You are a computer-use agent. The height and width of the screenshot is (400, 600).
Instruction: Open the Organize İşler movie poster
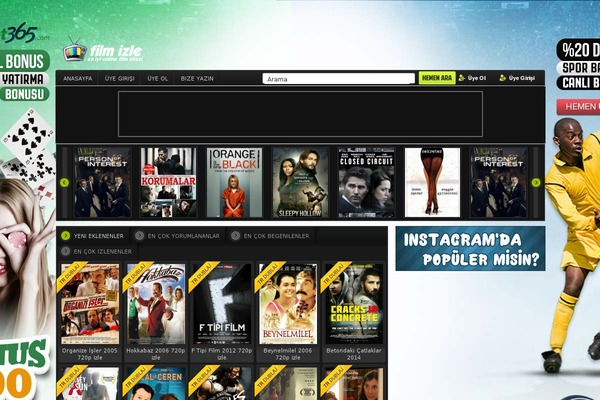(90, 304)
